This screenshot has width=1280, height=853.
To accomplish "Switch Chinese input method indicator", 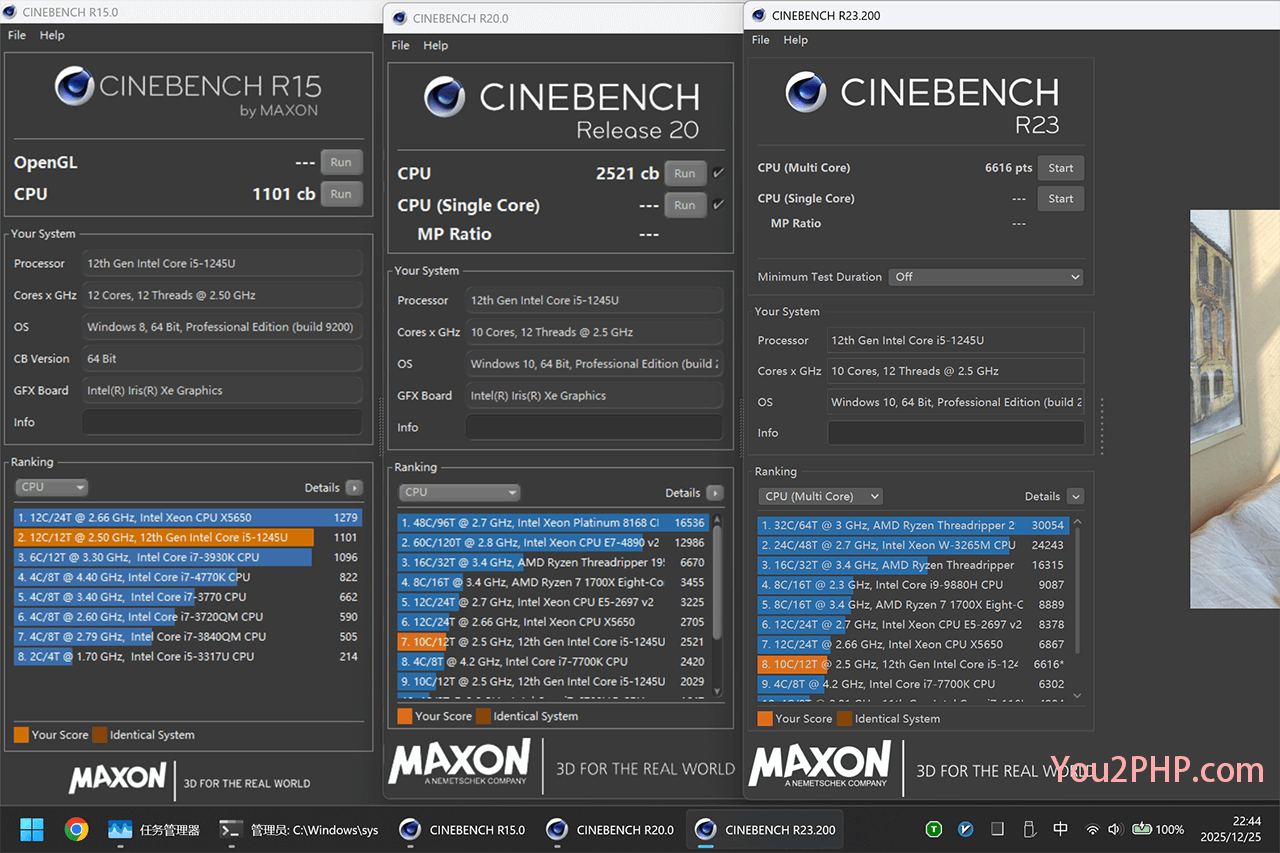I will click(1061, 829).
